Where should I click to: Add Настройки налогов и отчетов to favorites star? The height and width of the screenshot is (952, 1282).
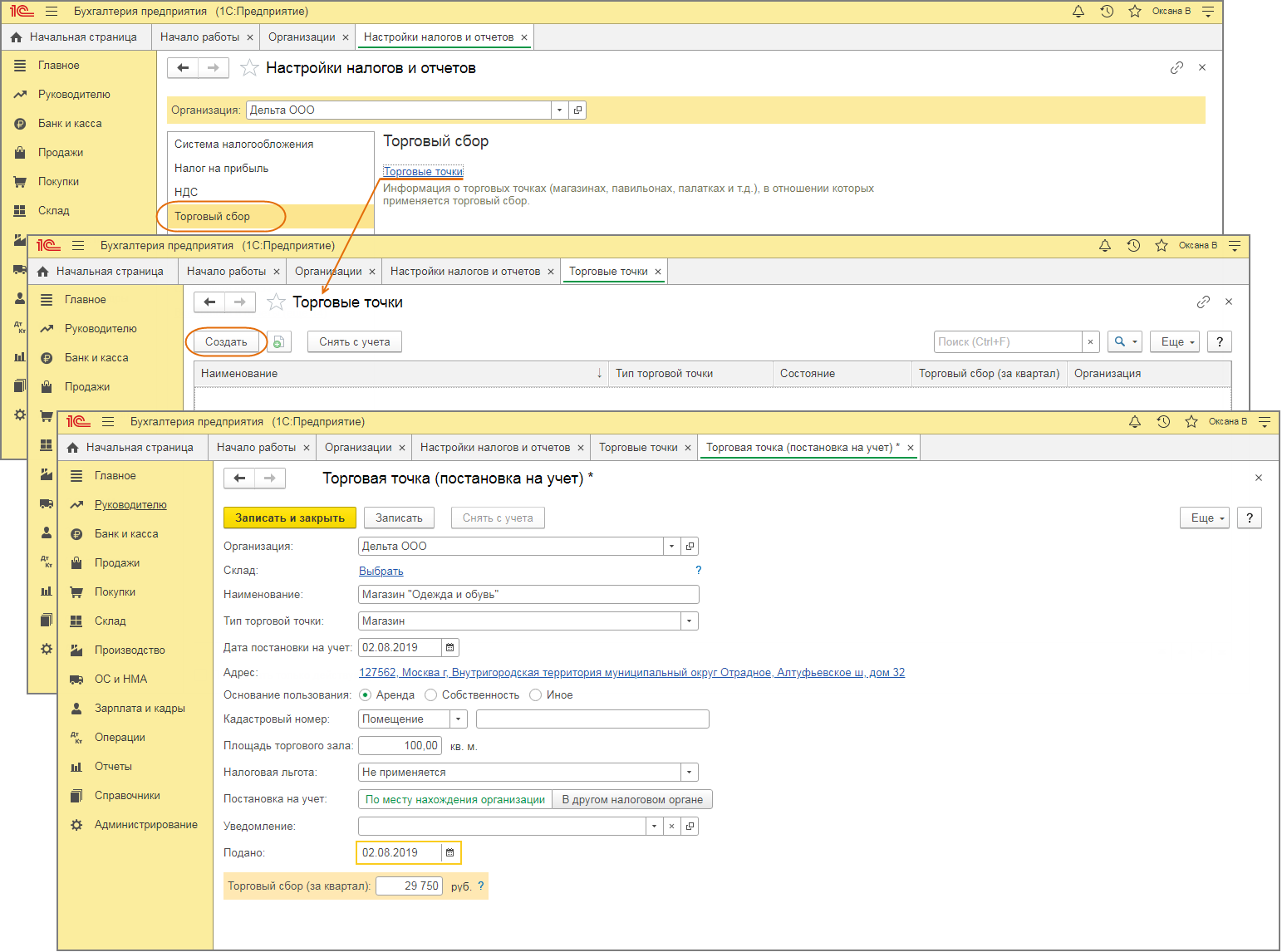point(249,68)
